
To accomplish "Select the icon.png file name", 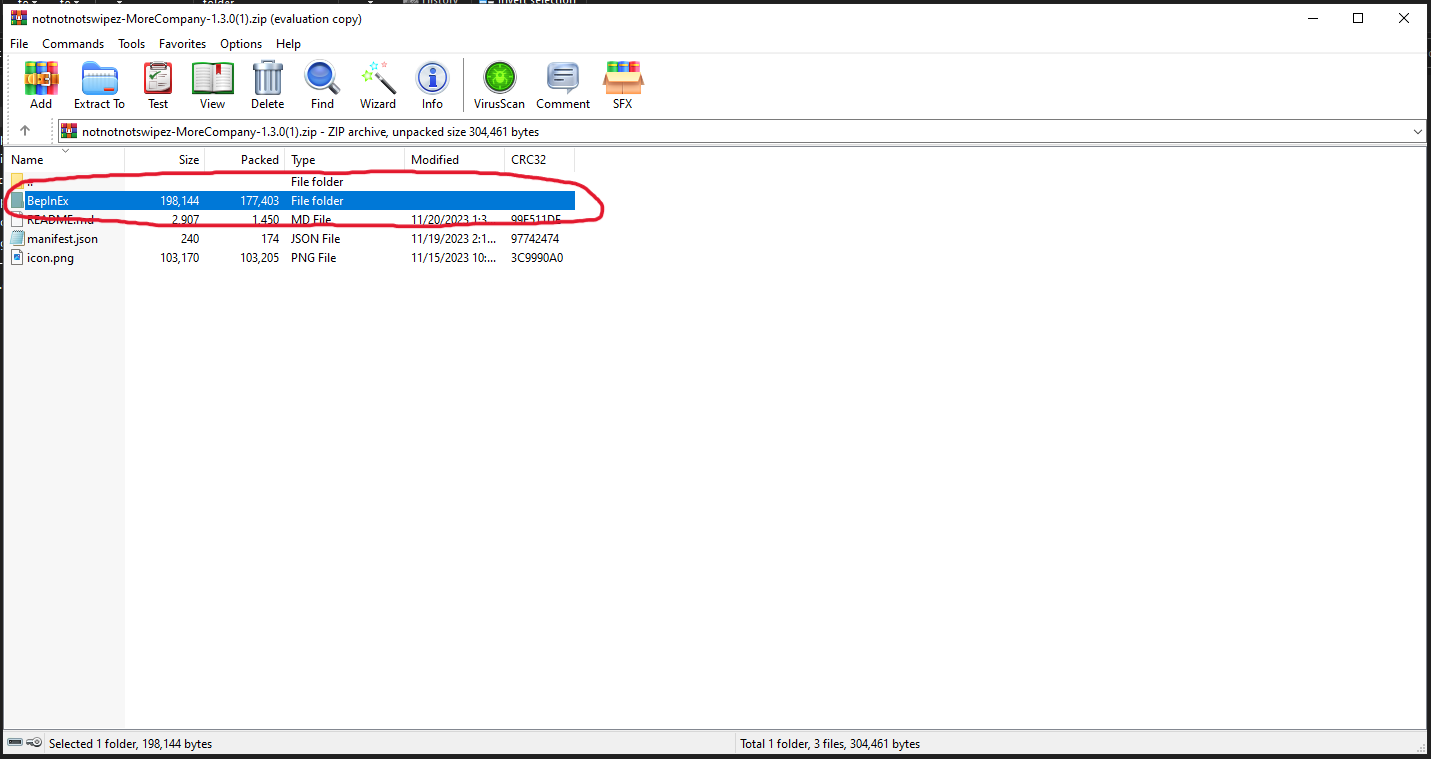I will click(50, 258).
